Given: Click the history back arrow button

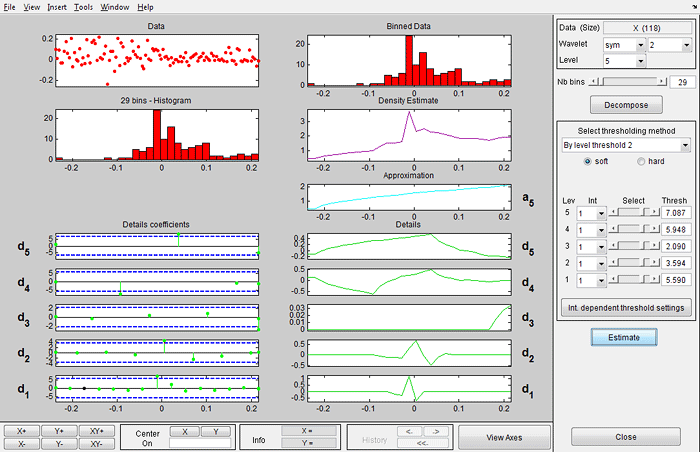Looking at the screenshot, I should 410,431.
